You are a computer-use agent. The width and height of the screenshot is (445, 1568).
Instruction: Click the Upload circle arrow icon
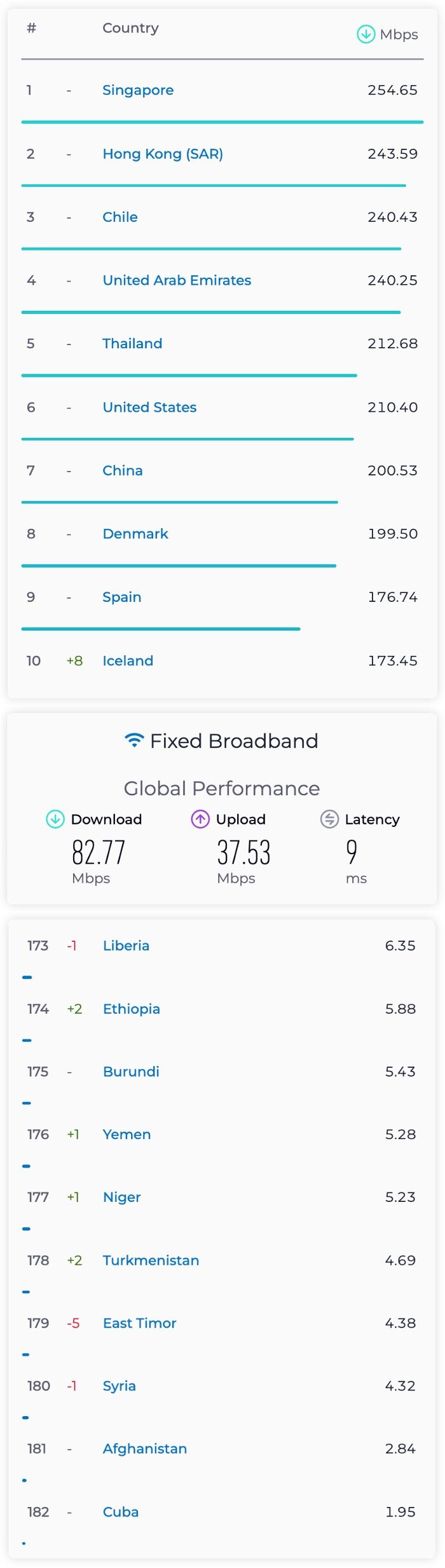[200, 819]
